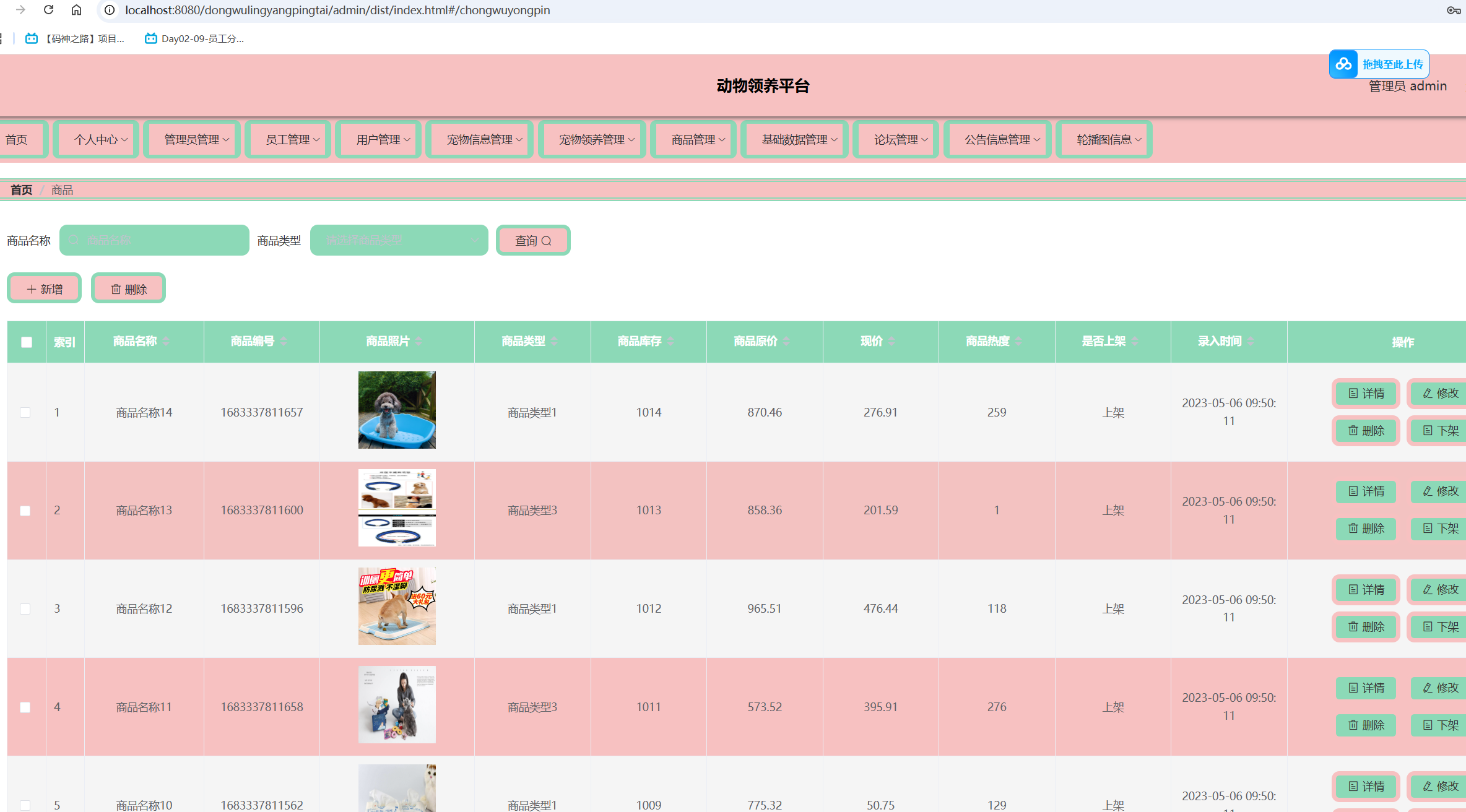Open details for 商品名称13

[x=1366, y=491]
